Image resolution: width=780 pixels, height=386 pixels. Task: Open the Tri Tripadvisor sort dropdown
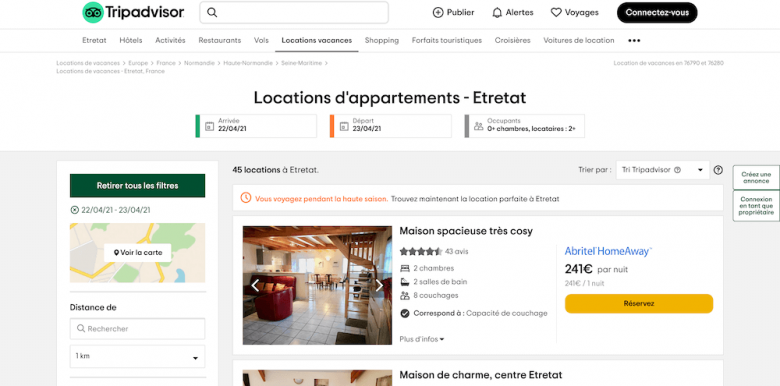pyautogui.click(x=663, y=170)
